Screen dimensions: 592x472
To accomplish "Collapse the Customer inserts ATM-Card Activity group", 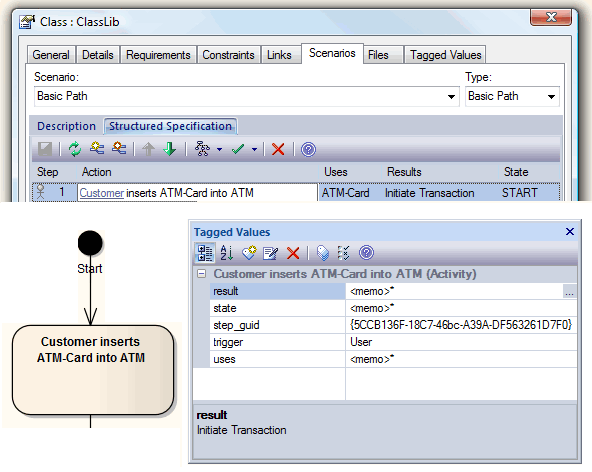I will click(x=202, y=274).
